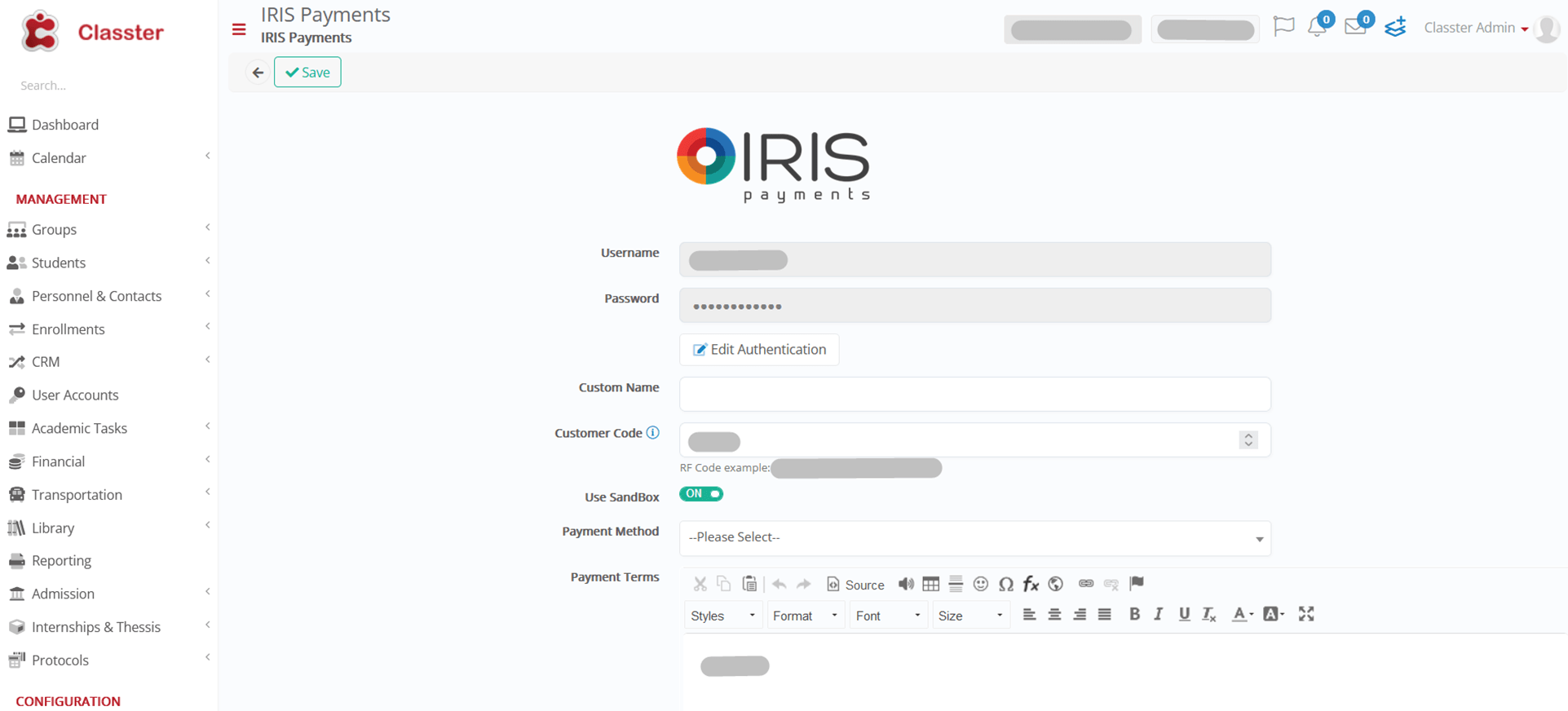Open the Payment Method dropdown
1568x711 pixels.
click(974, 538)
